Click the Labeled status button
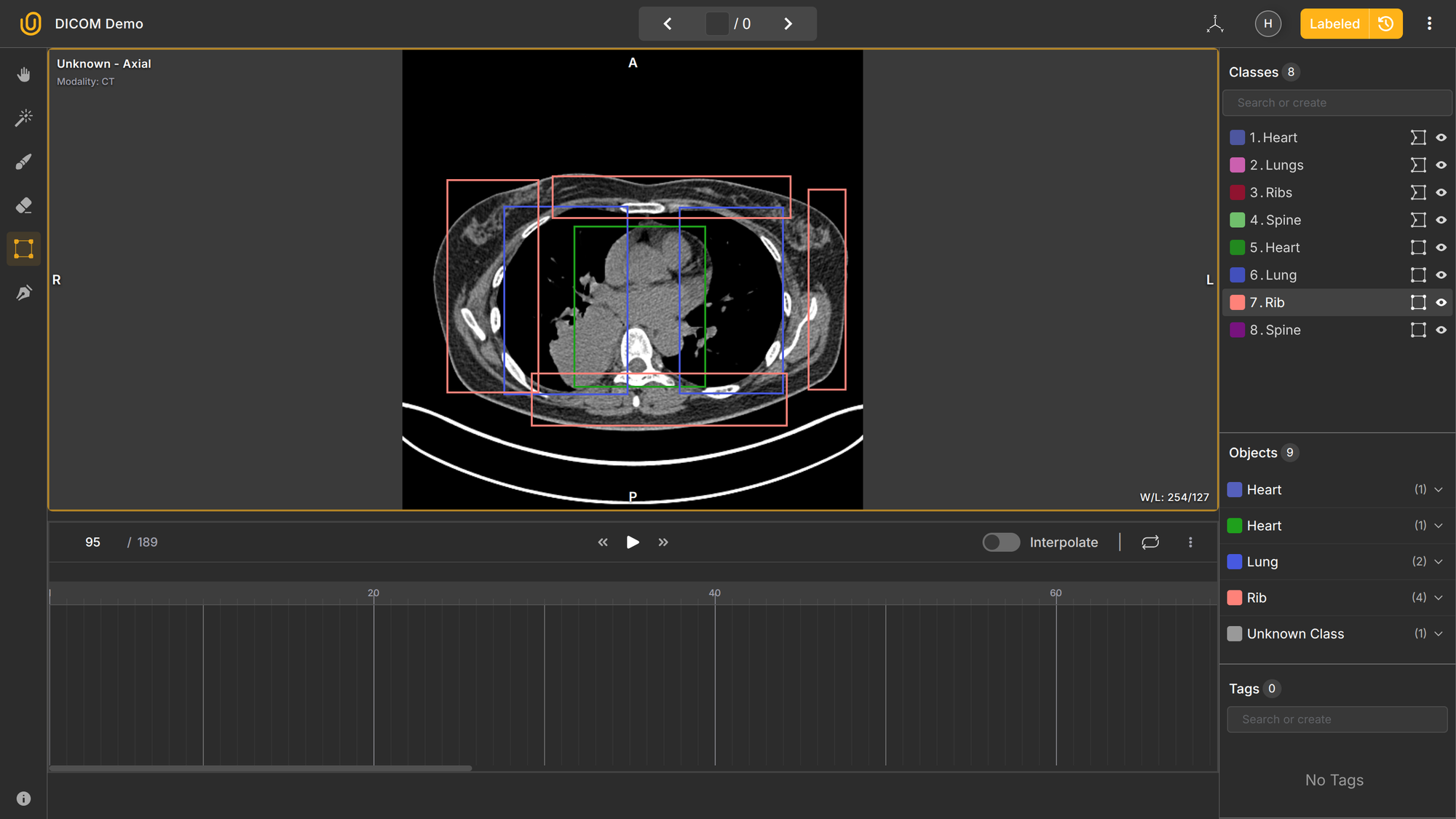The image size is (1456, 819). click(1334, 23)
